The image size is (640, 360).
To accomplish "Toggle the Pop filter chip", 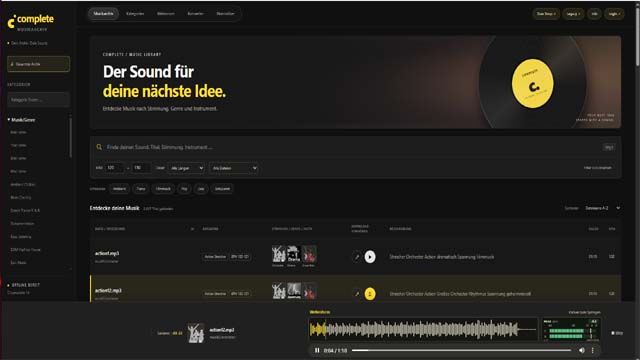I will [184, 189].
